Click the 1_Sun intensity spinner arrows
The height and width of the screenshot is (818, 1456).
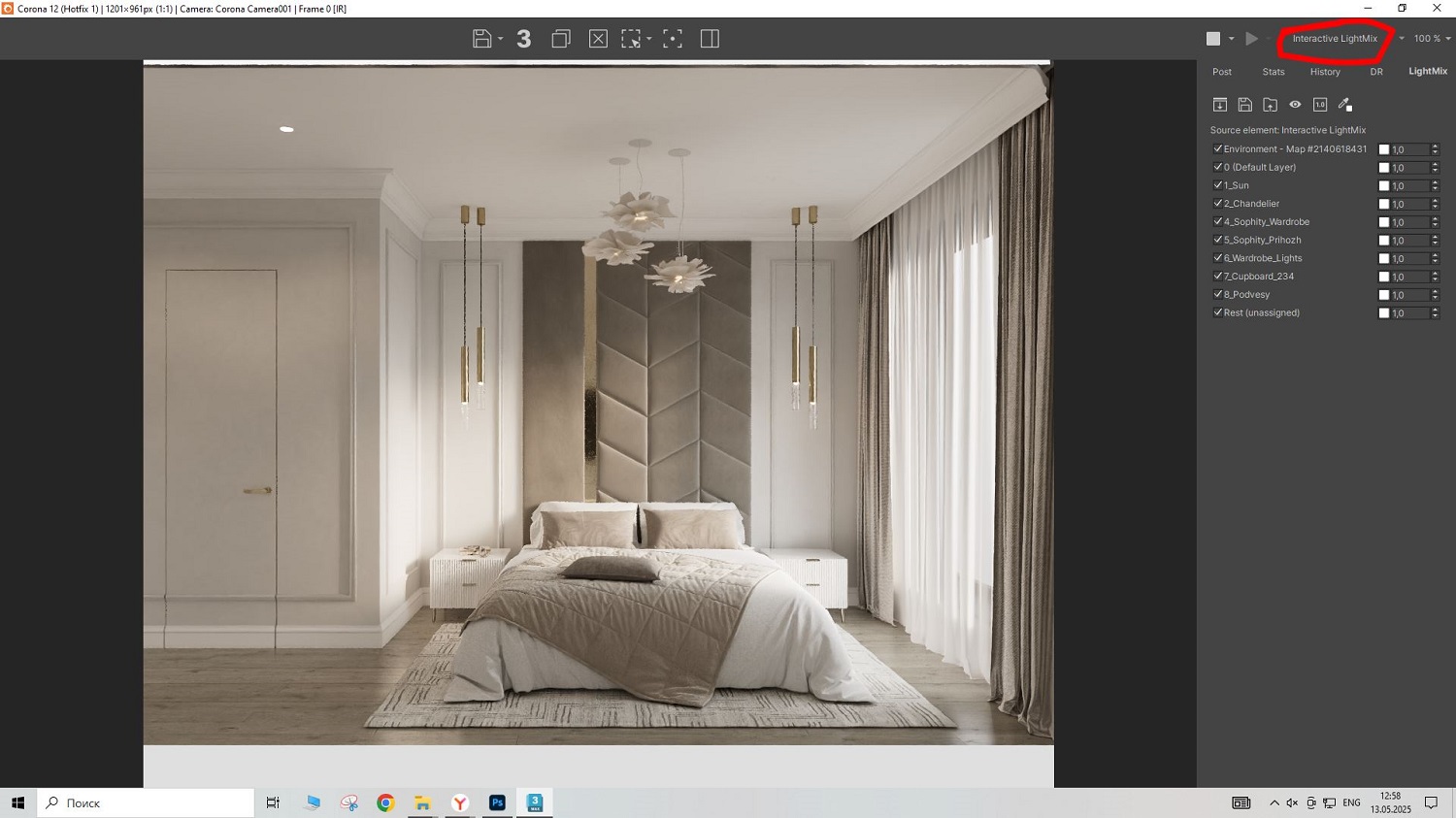[x=1435, y=185]
